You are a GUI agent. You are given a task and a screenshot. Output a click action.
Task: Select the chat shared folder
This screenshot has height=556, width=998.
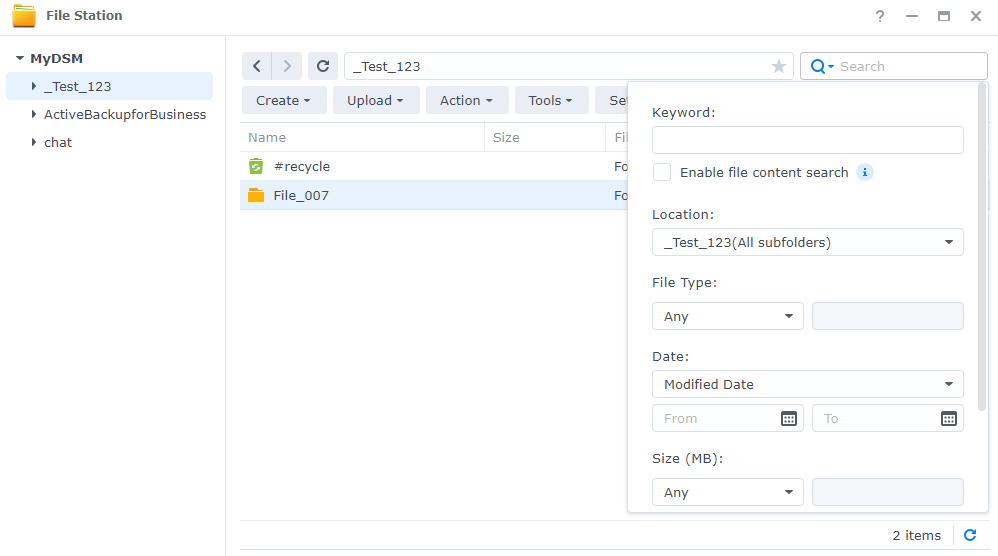[x=58, y=142]
